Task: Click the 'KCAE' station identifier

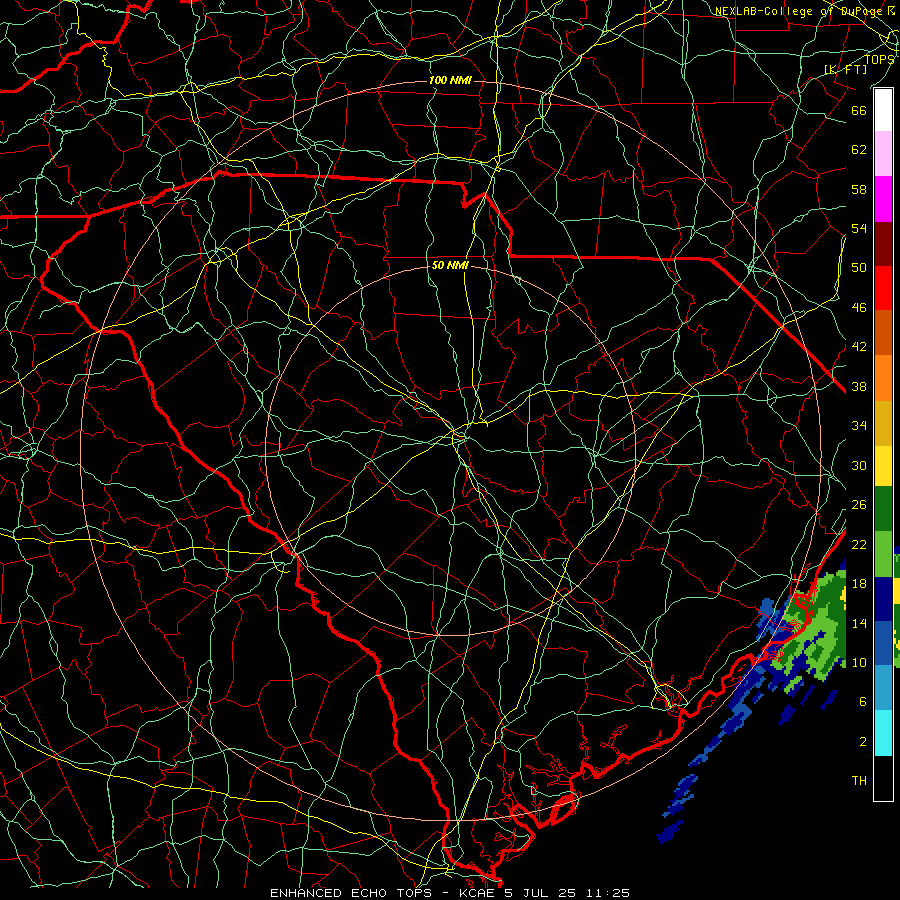Action: click(479, 893)
